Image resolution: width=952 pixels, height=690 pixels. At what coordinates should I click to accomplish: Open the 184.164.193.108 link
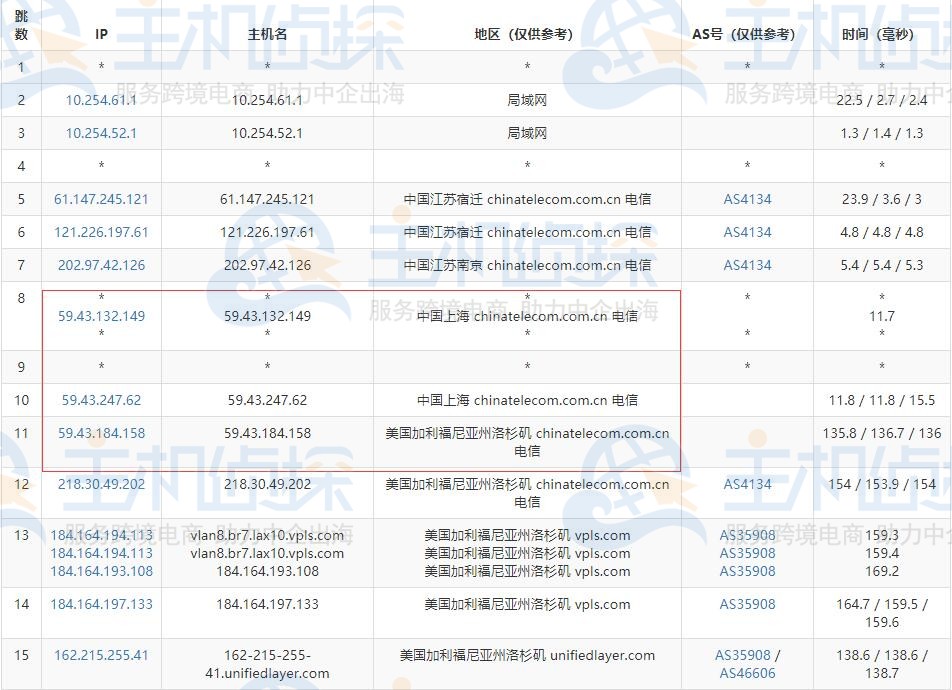[x=100, y=571]
